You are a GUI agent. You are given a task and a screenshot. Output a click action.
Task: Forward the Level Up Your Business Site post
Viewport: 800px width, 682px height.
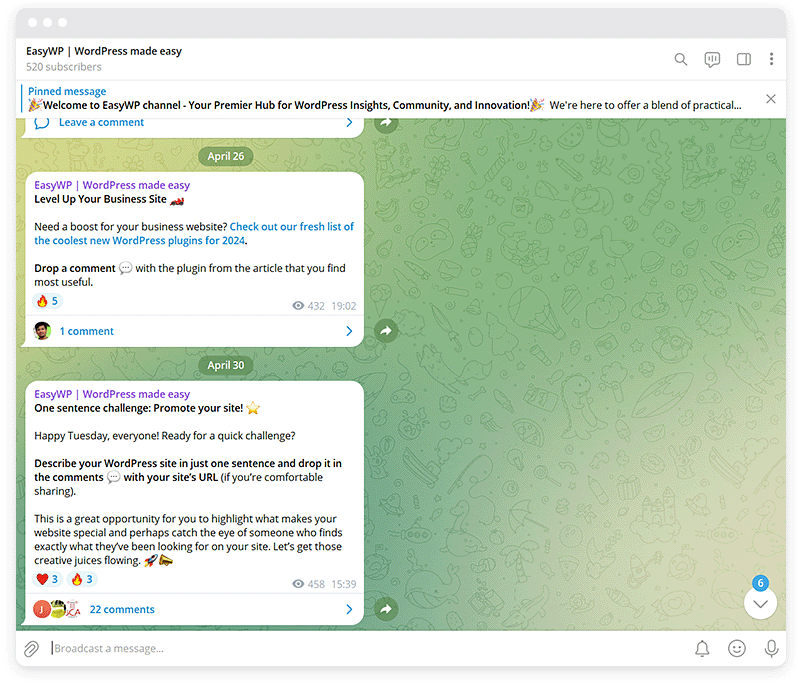(x=386, y=331)
